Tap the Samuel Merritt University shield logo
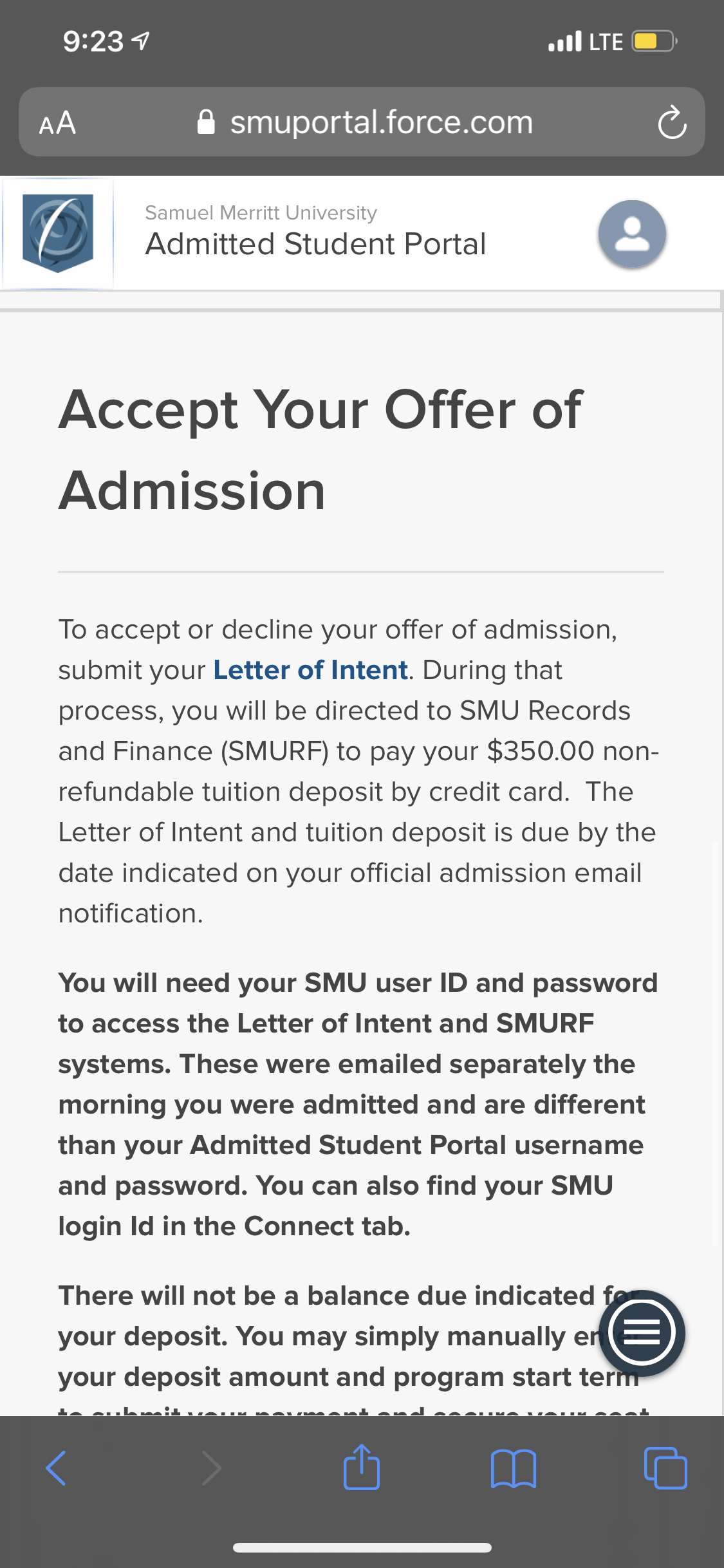 pos(58,233)
